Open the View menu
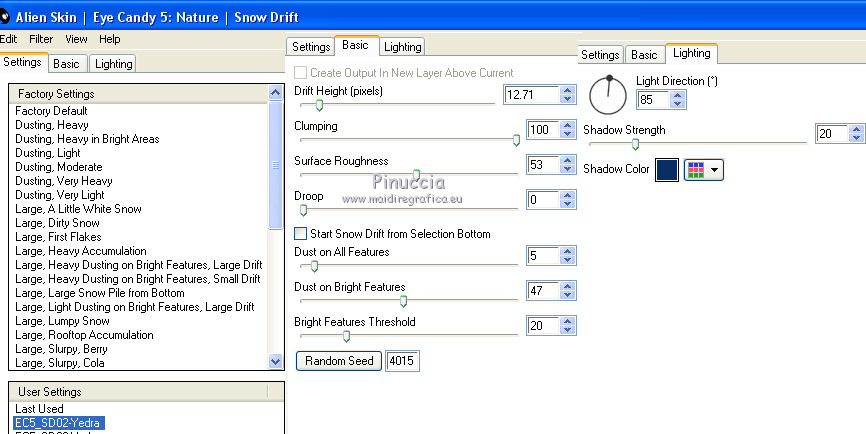 tap(76, 39)
